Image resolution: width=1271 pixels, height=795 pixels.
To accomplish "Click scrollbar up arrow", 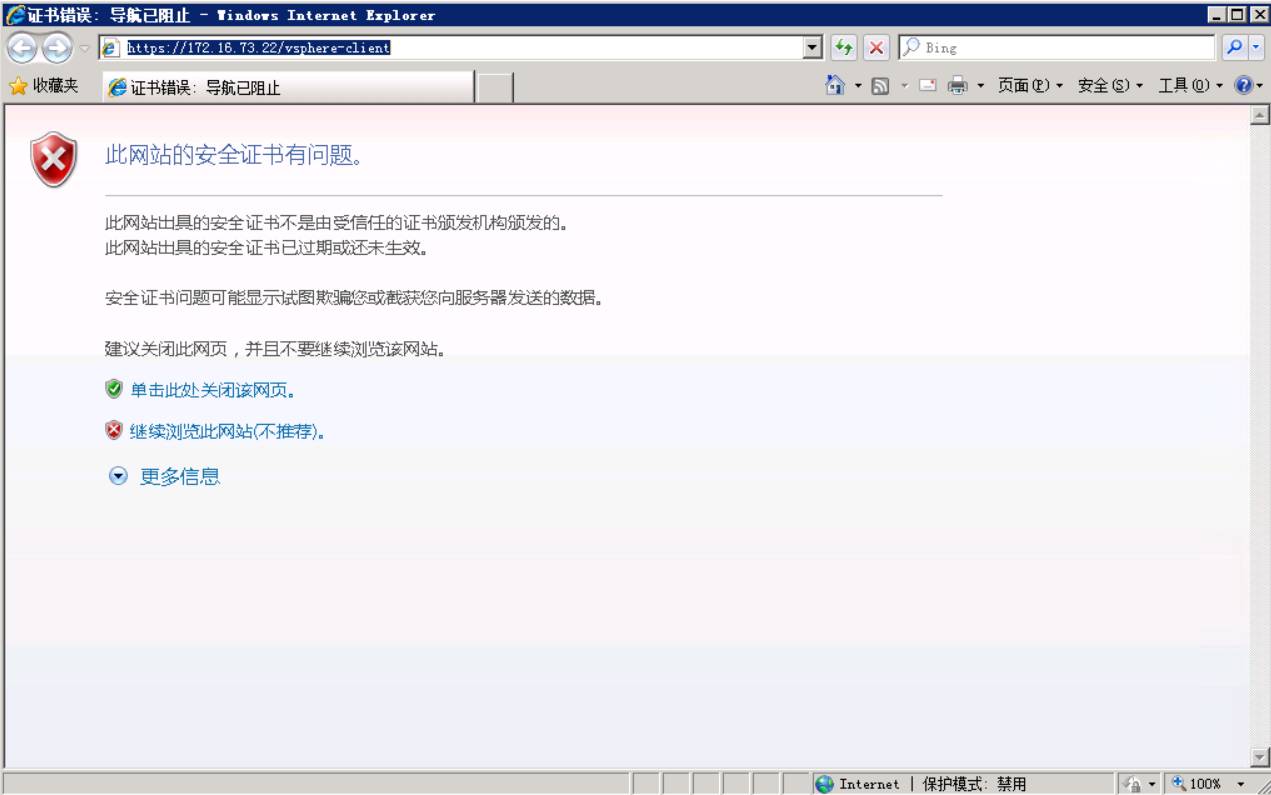I will 1260,115.
